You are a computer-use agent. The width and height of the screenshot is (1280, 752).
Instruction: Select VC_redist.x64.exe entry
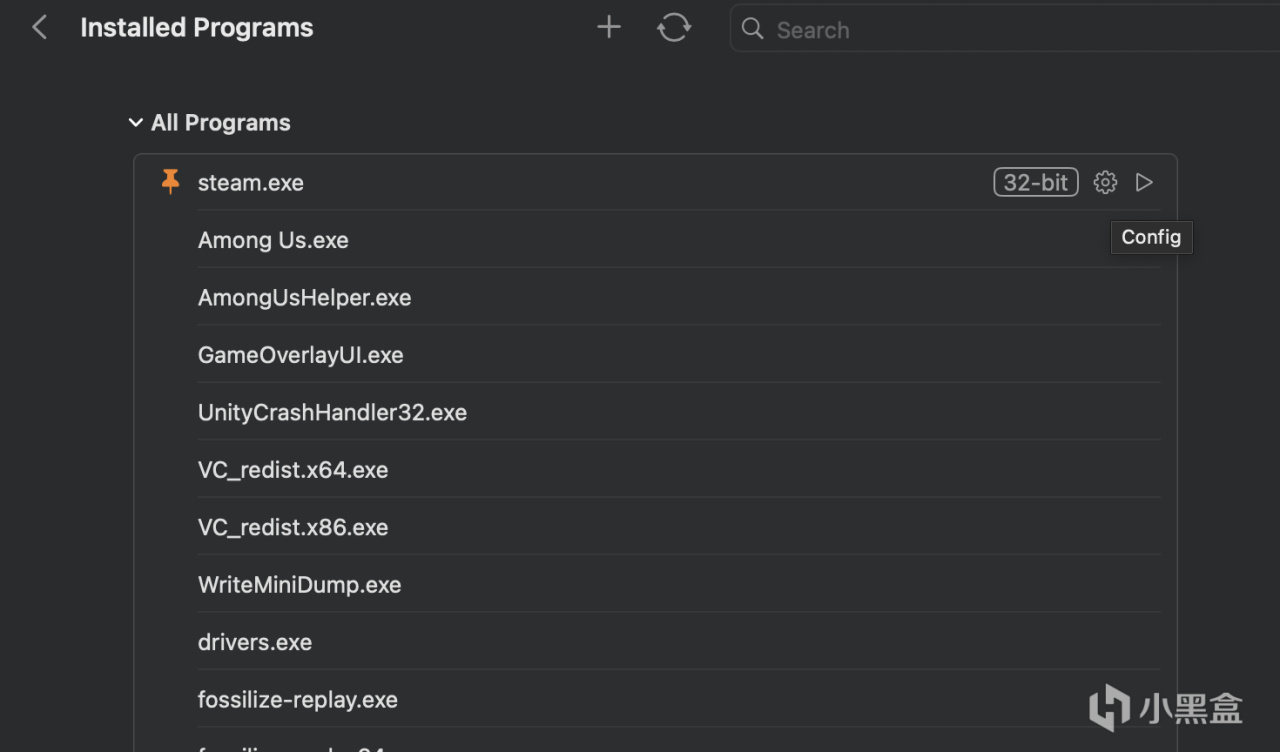[293, 470]
